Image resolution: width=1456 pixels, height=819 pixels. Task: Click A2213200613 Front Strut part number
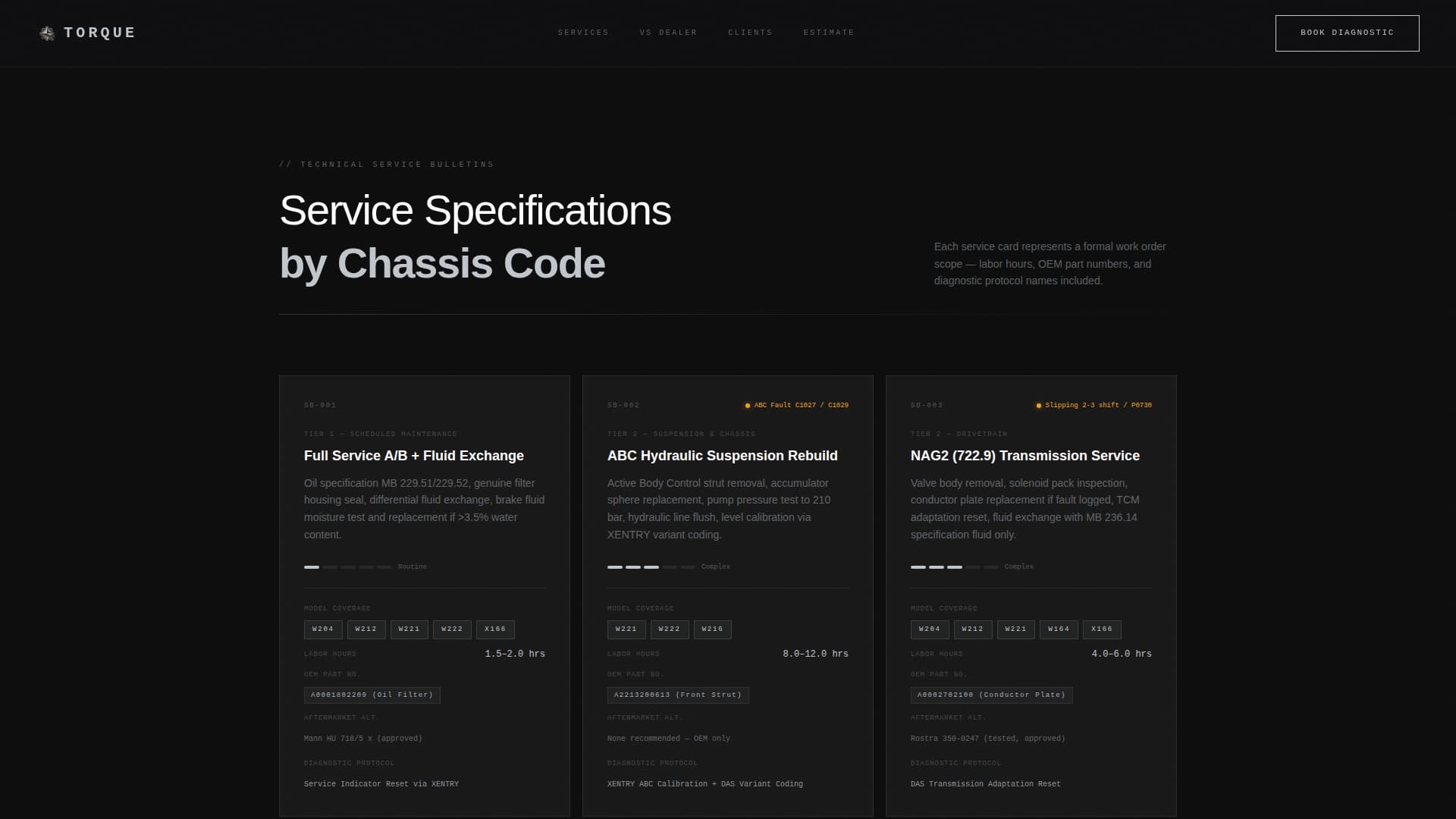point(677,695)
